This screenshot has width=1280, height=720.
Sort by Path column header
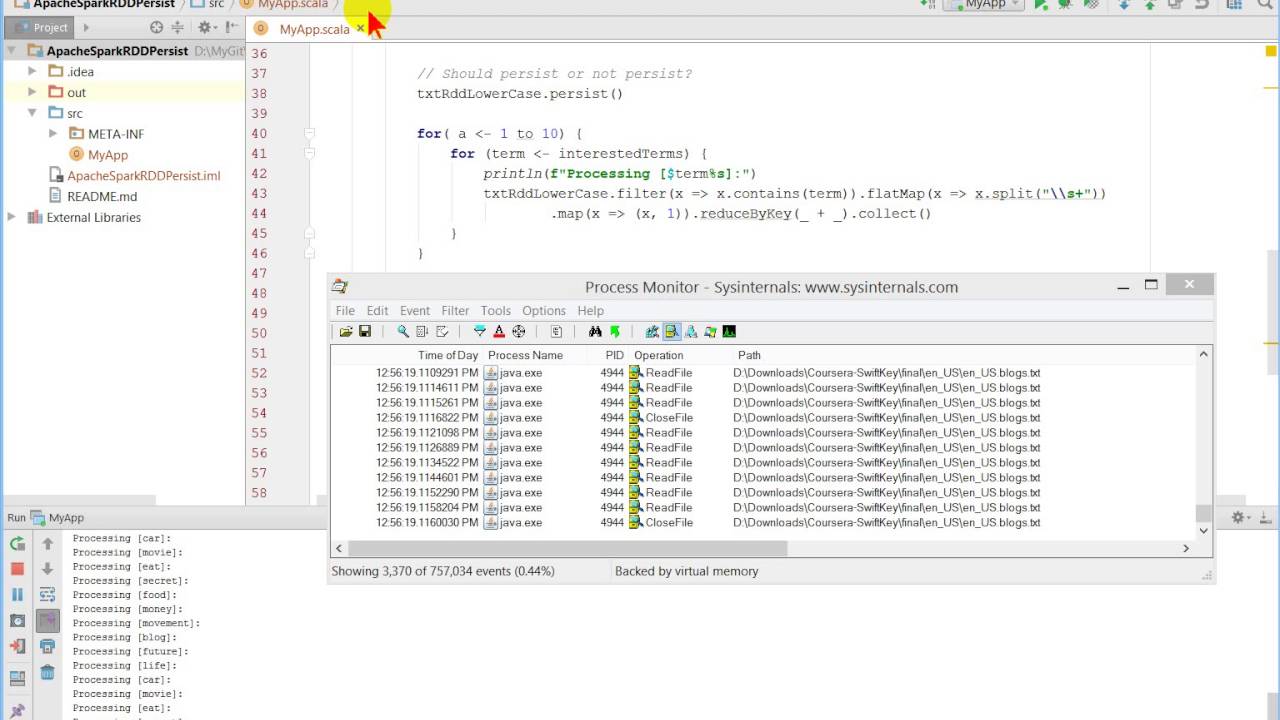(749, 355)
